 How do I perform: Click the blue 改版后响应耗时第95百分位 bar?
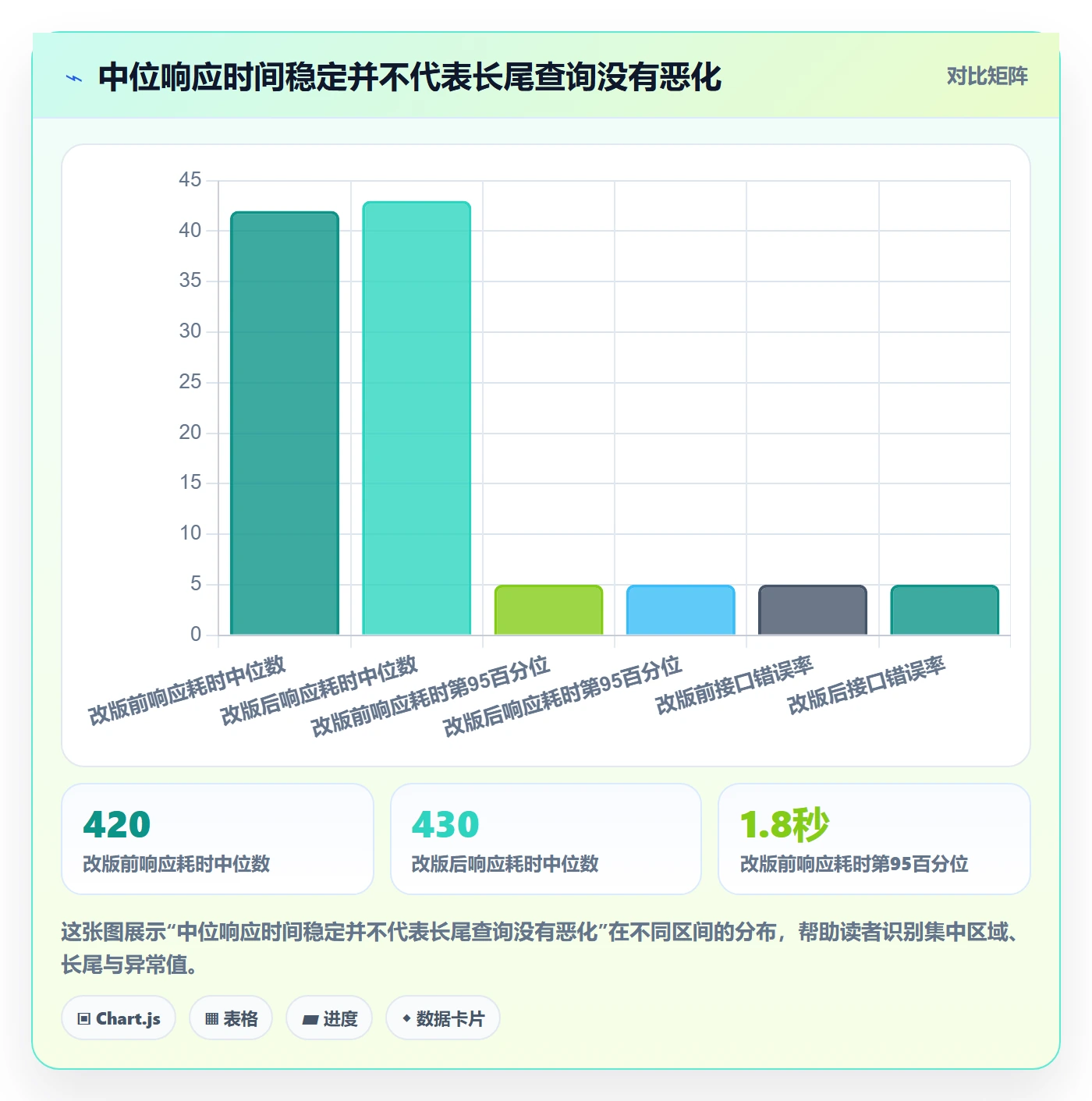coord(681,610)
